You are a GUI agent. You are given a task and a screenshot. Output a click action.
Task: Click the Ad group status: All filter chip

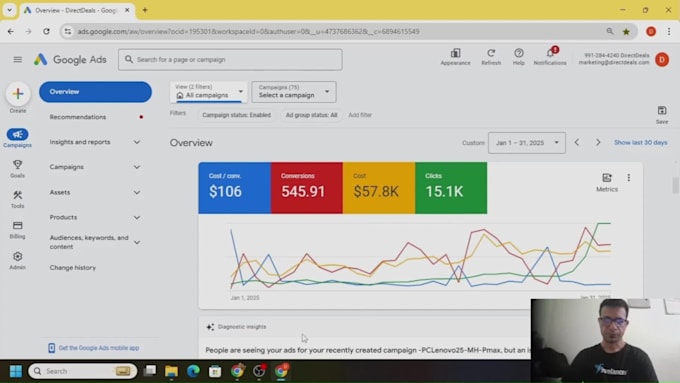coord(311,115)
